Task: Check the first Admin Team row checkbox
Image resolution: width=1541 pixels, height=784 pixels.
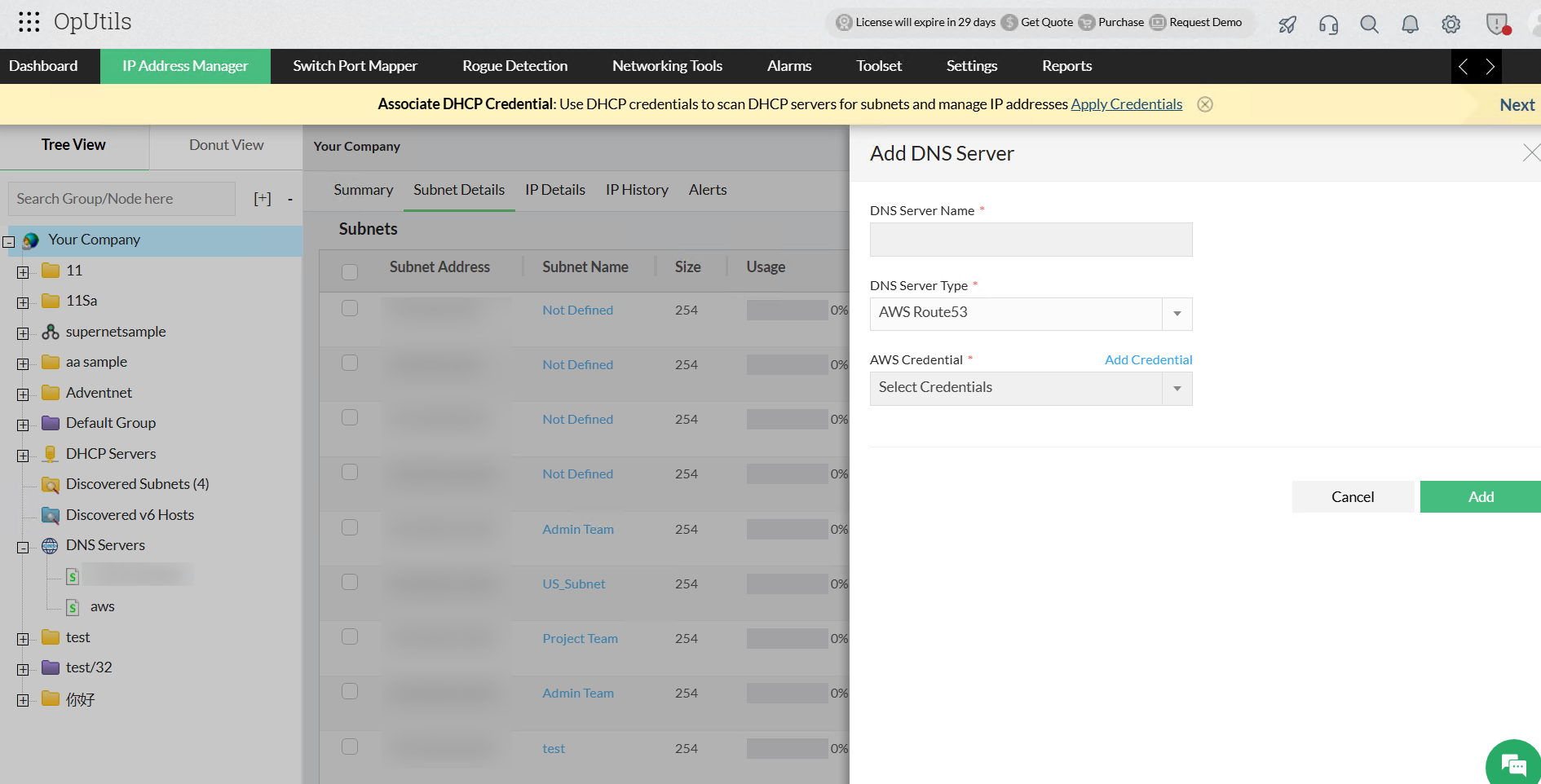Action: pyautogui.click(x=350, y=527)
